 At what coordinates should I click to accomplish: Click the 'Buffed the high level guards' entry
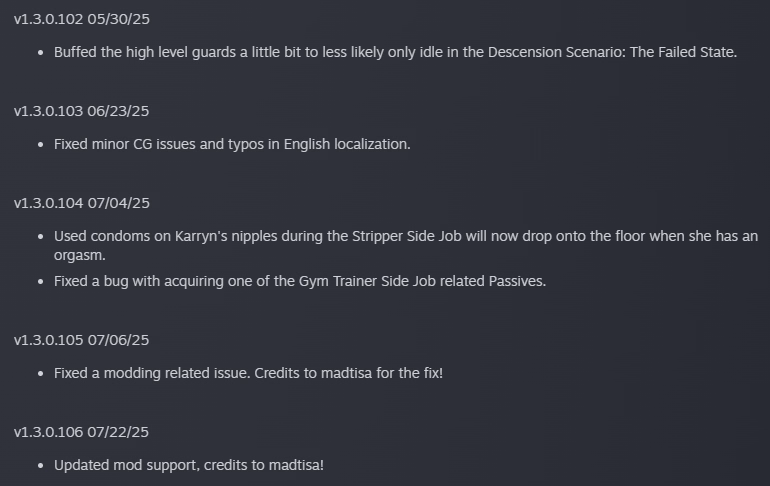click(x=395, y=52)
